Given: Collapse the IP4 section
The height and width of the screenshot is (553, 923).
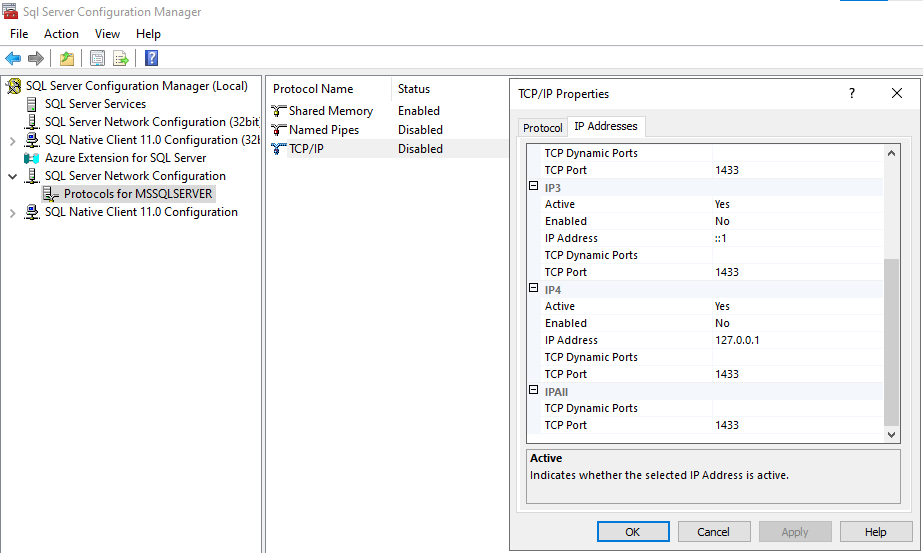Looking at the screenshot, I should [533, 288].
